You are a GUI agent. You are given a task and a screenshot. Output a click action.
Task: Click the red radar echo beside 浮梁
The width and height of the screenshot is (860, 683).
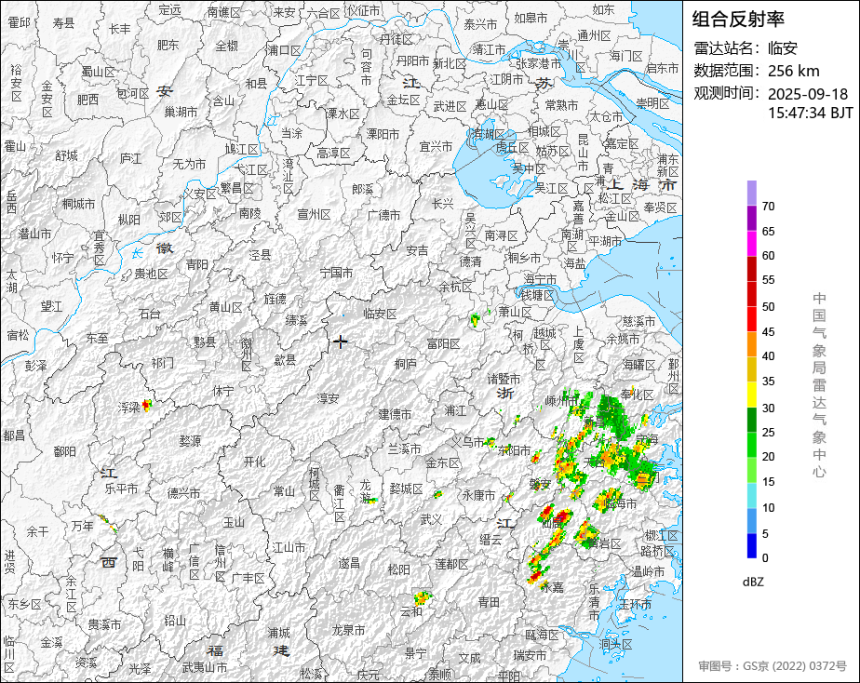point(146,405)
